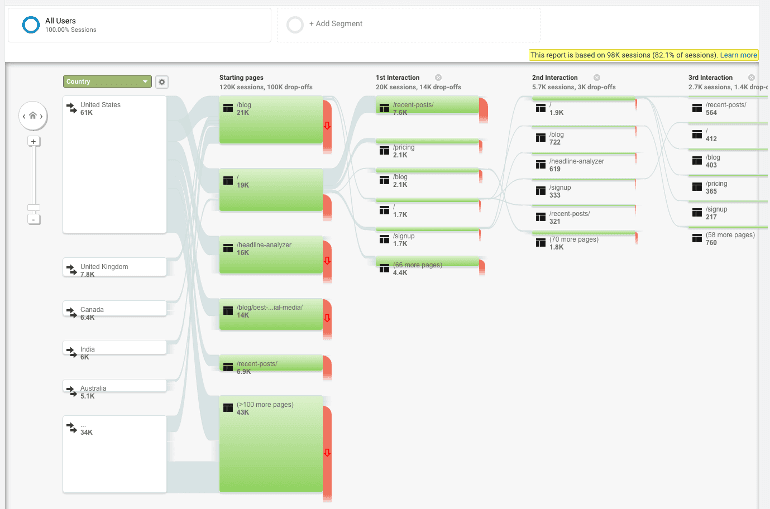Click the red drop-off on /blog starting page

[x=326, y=124]
